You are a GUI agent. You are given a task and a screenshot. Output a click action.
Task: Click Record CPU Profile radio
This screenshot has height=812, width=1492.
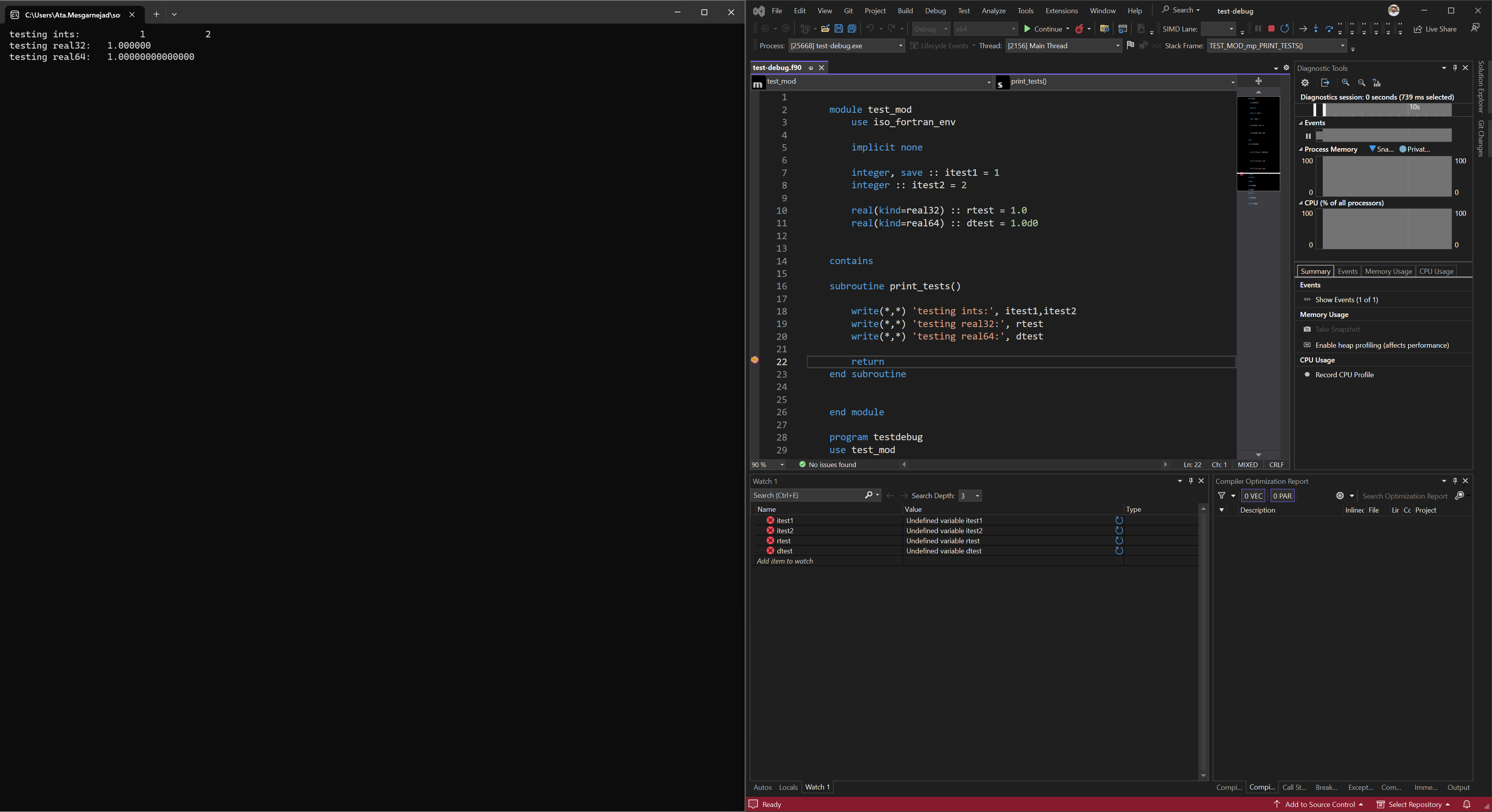(1307, 374)
